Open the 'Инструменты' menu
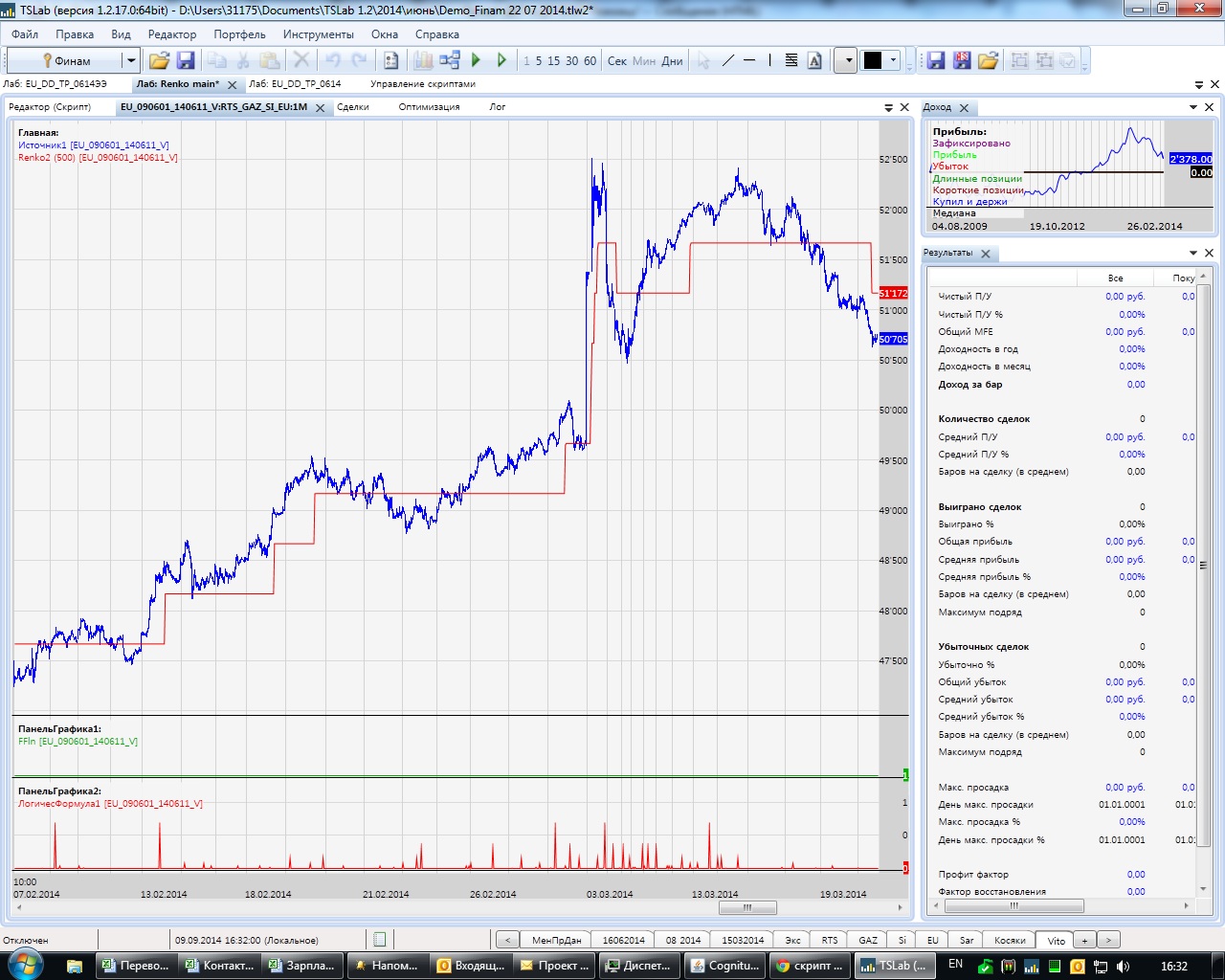The width and height of the screenshot is (1225, 980). tap(318, 33)
